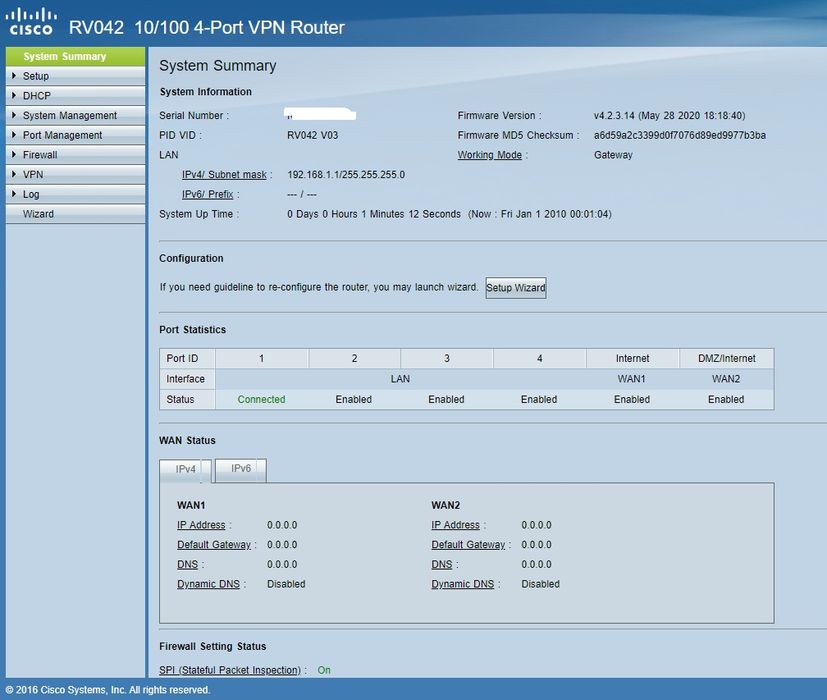The height and width of the screenshot is (700, 827).
Task: Expand the Firewall arrow
Action: [14, 154]
